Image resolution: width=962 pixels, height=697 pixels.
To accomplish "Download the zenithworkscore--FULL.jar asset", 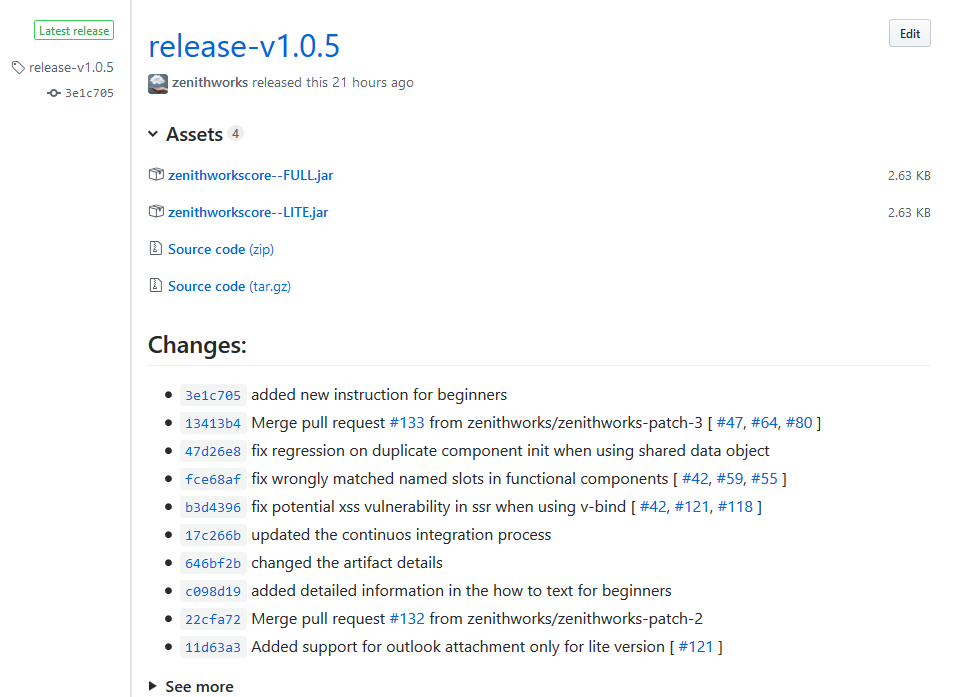I will pos(251,174).
